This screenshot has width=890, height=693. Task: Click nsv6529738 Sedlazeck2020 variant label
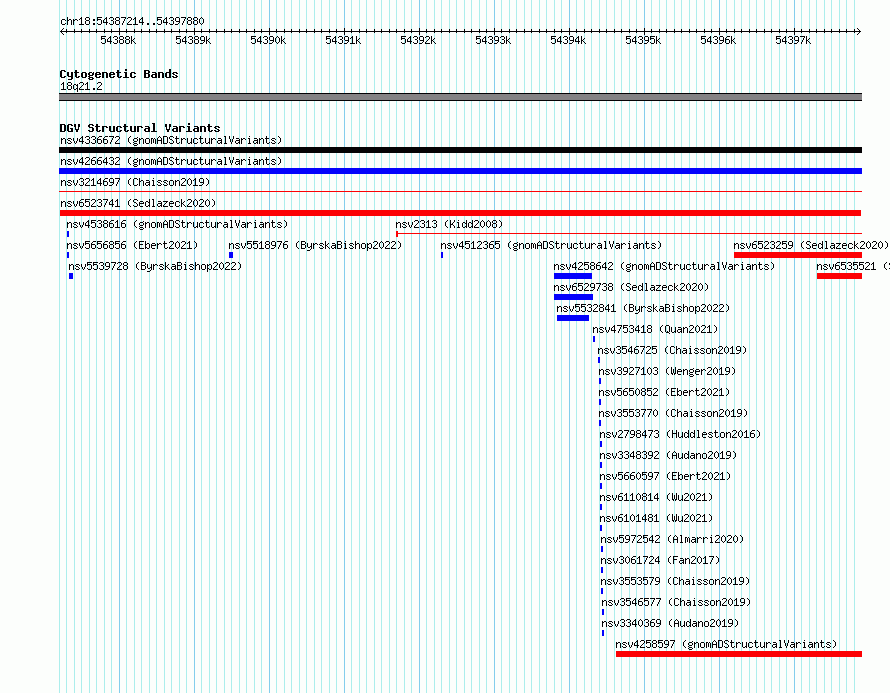click(x=631, y=287)
